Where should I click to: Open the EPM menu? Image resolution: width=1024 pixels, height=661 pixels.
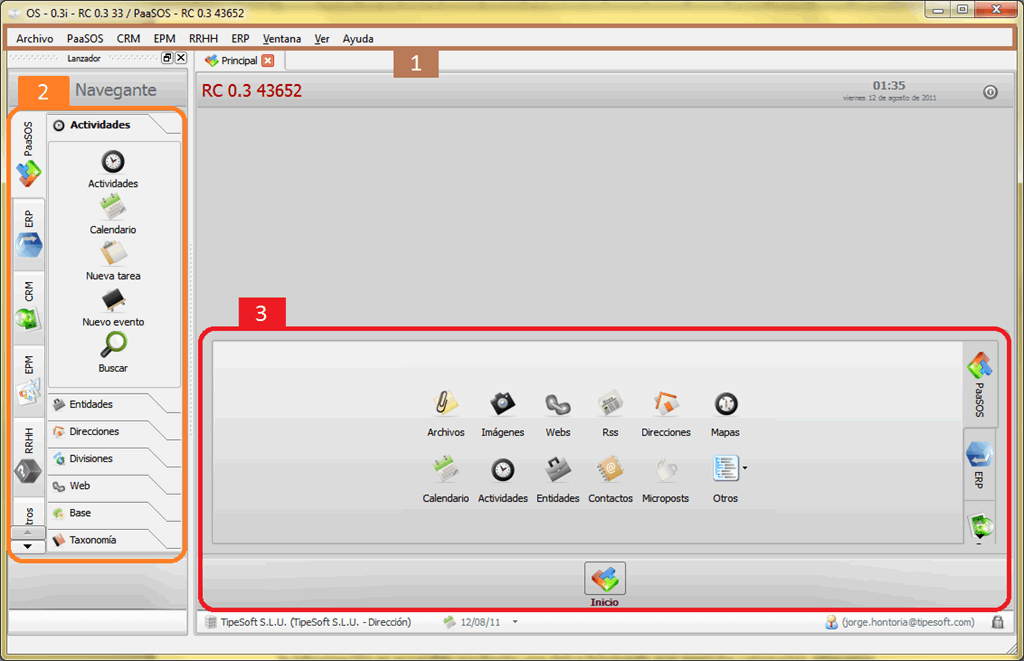tap(165, 39)
